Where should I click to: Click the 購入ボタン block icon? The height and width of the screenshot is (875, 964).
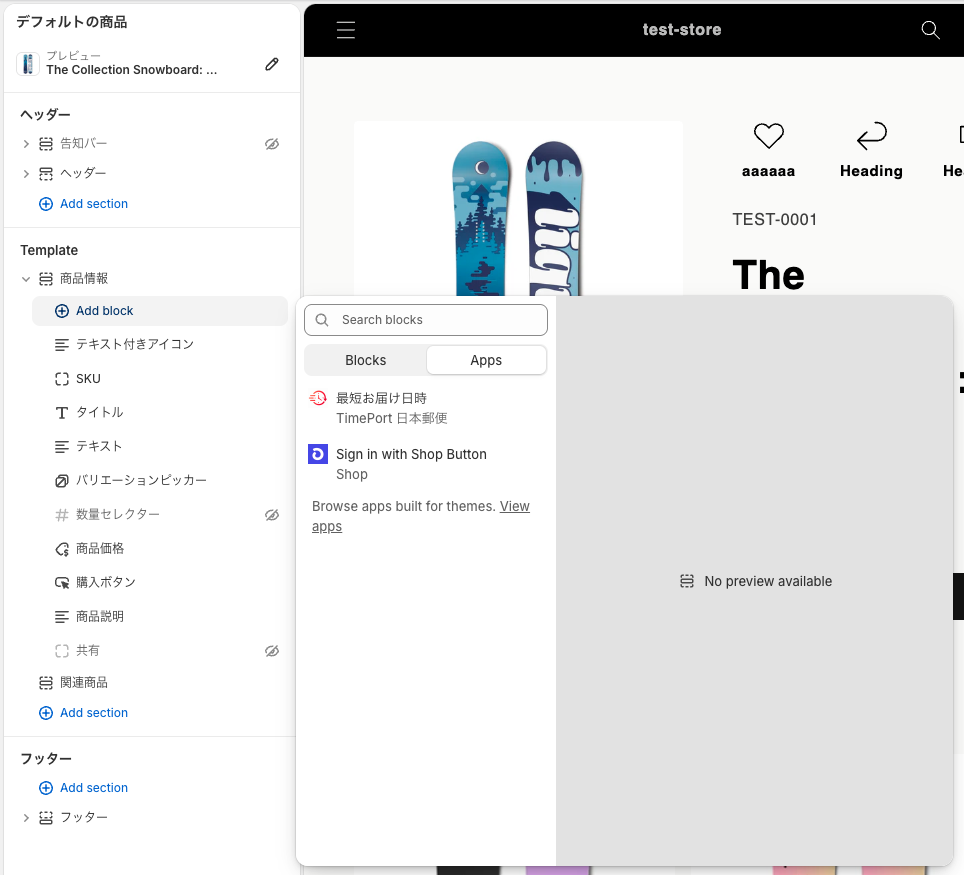point(62,583)
